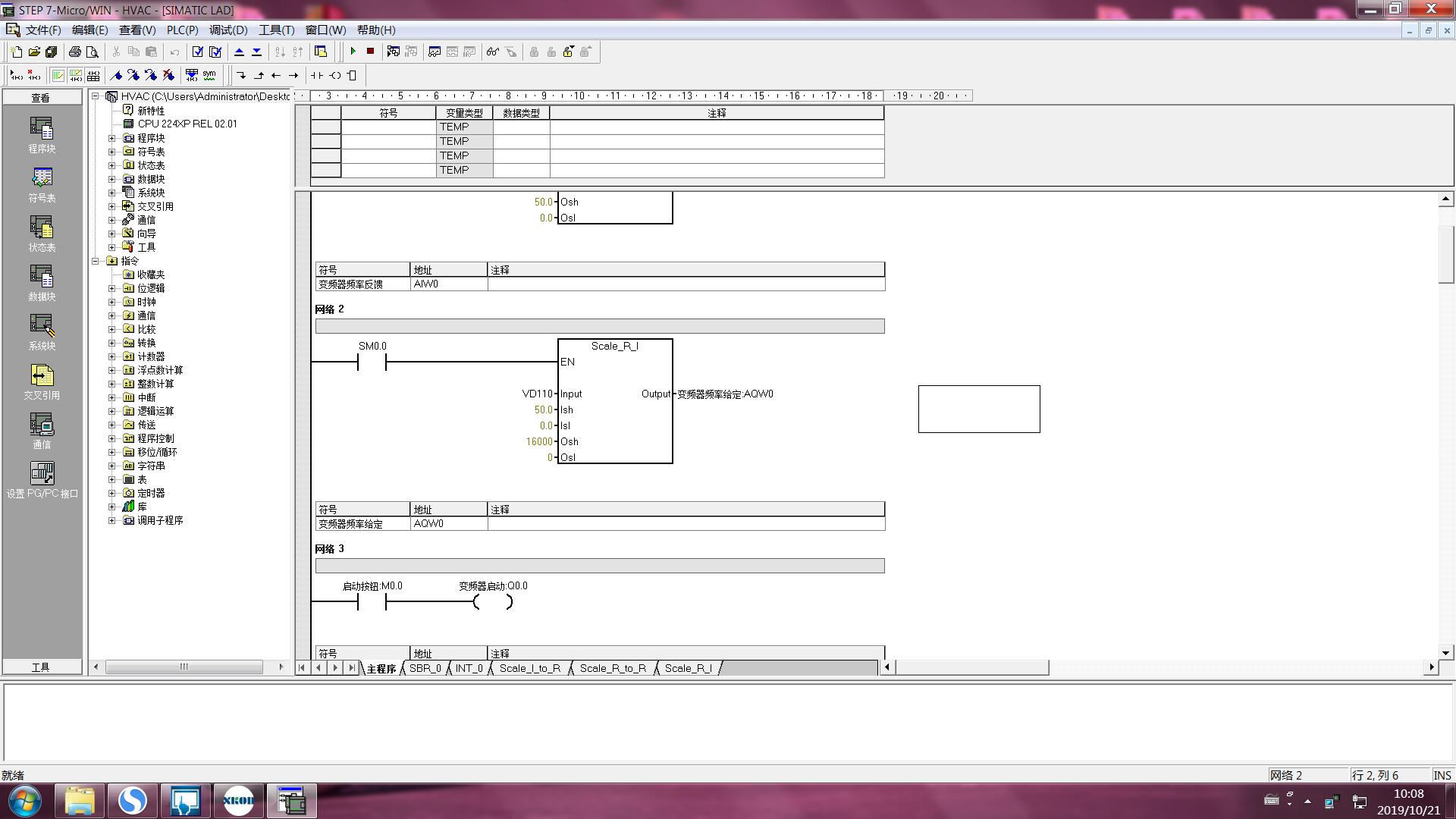The image size is (1456, 819).
Task: Toggle the POU comments view button
Action: click(58, 75)
